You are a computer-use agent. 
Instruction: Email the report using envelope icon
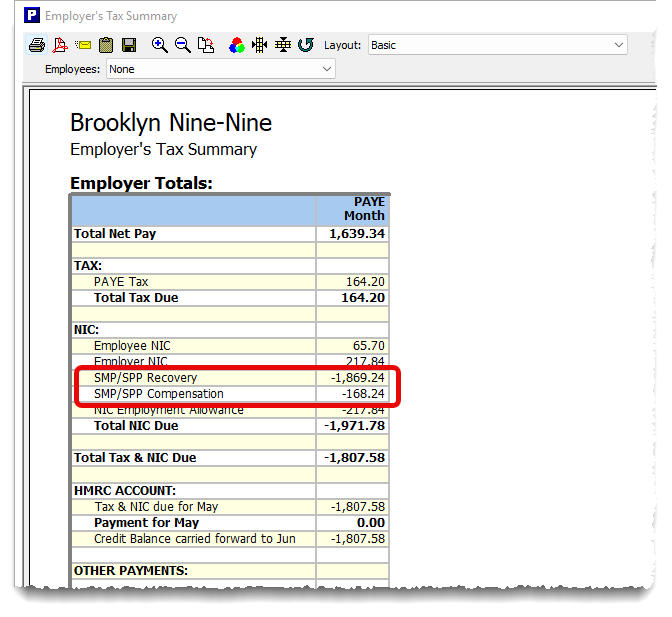pyautogui.click(x=83, y=45)
